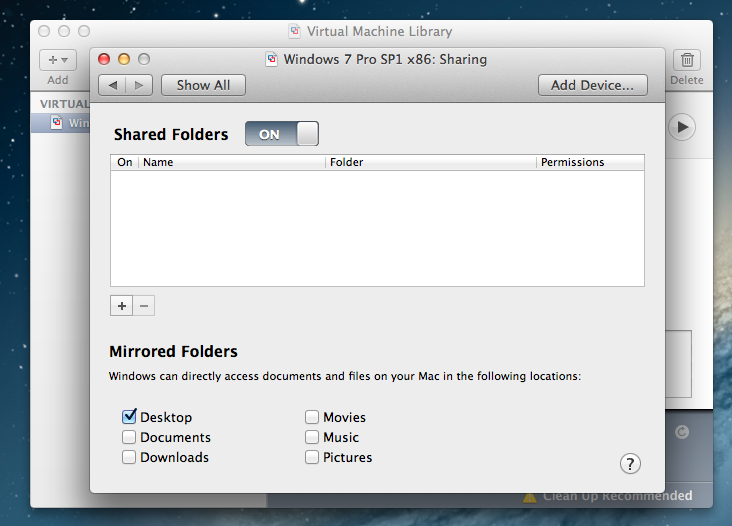Click the forward navigation arrow
Image resolution: width=732 pixels, height=526 pixels.
click(139, 85)
